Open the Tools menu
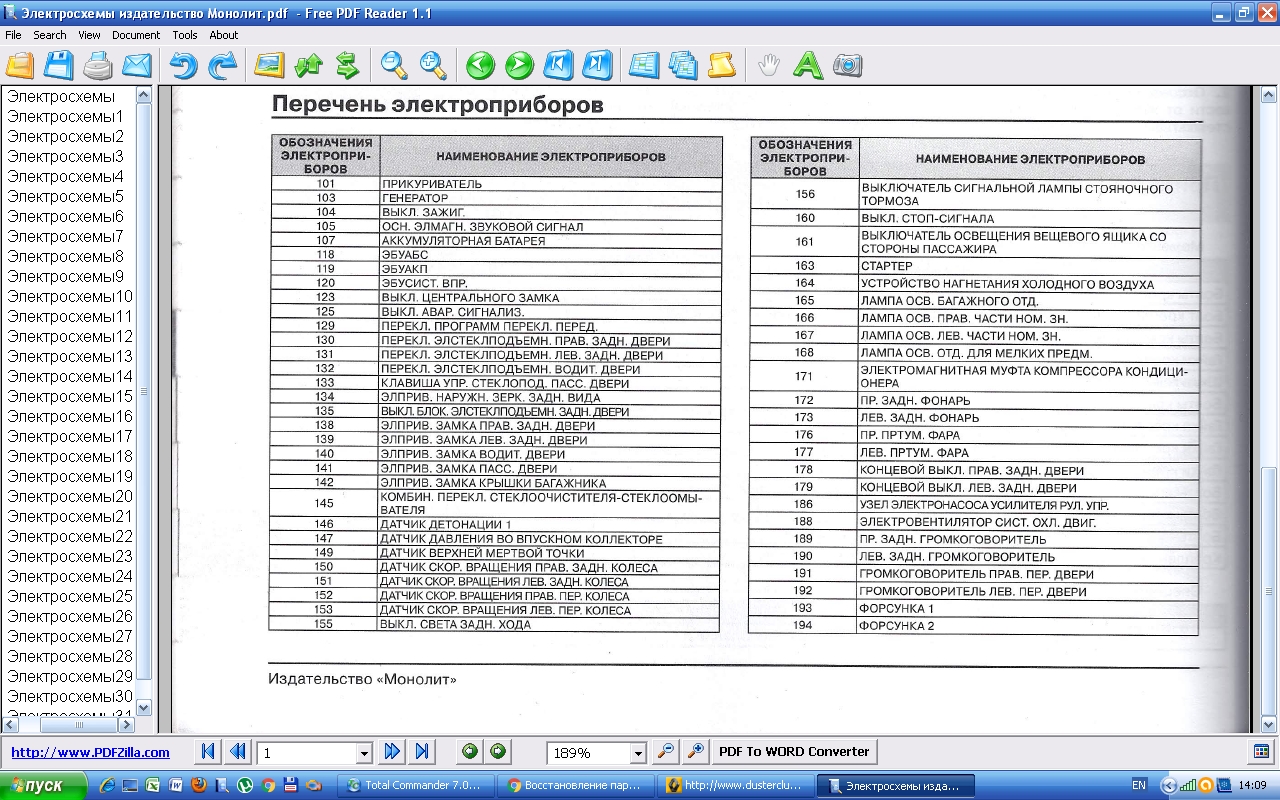This screenshot has width=1280, height=800. (185, 35)
